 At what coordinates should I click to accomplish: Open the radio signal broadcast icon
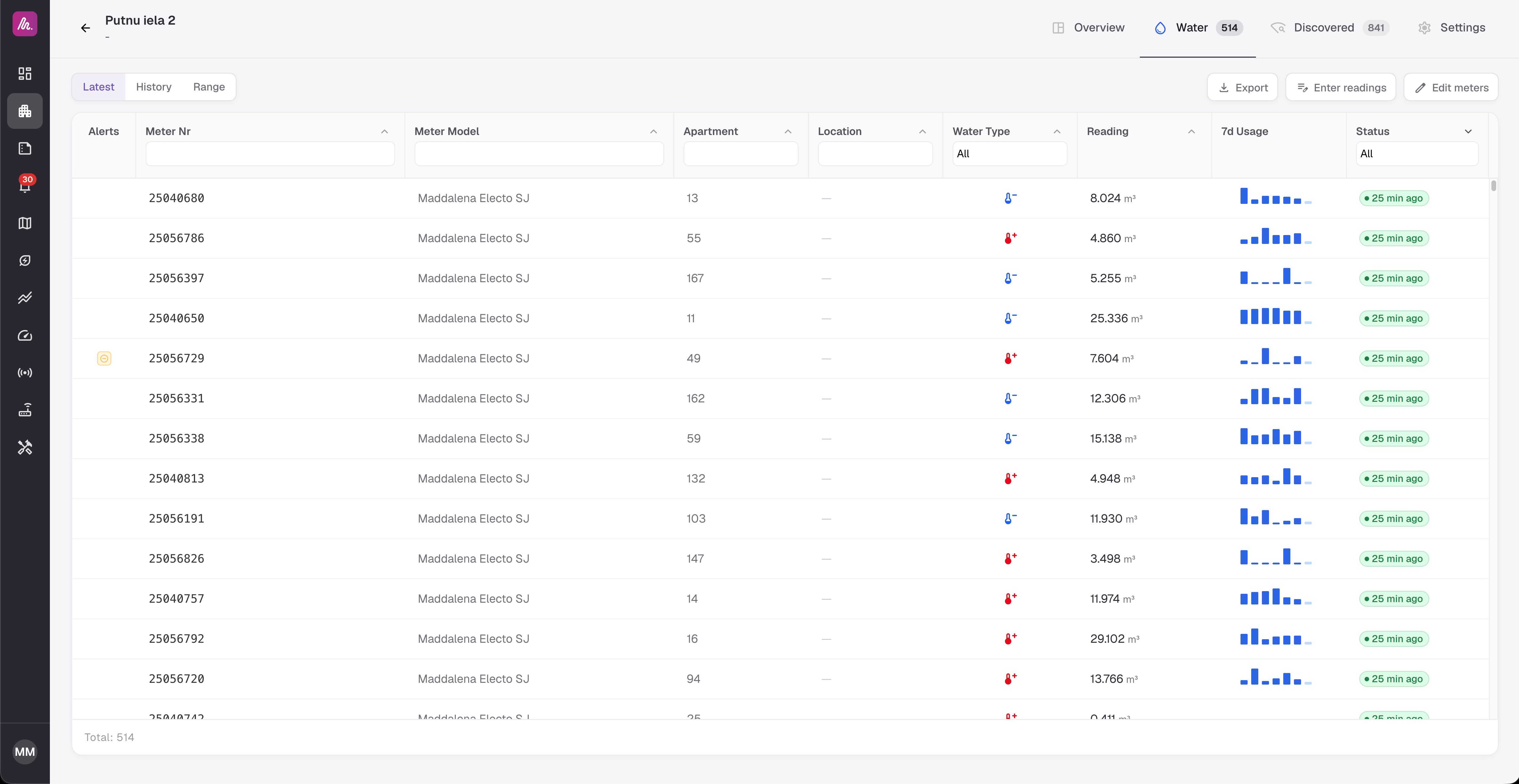(25, 372)
